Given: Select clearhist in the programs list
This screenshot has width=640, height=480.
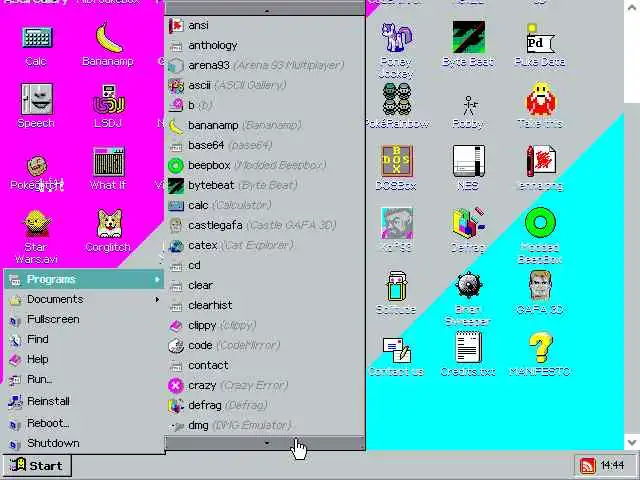Looking at the screenshot, I should pos(265,305).
